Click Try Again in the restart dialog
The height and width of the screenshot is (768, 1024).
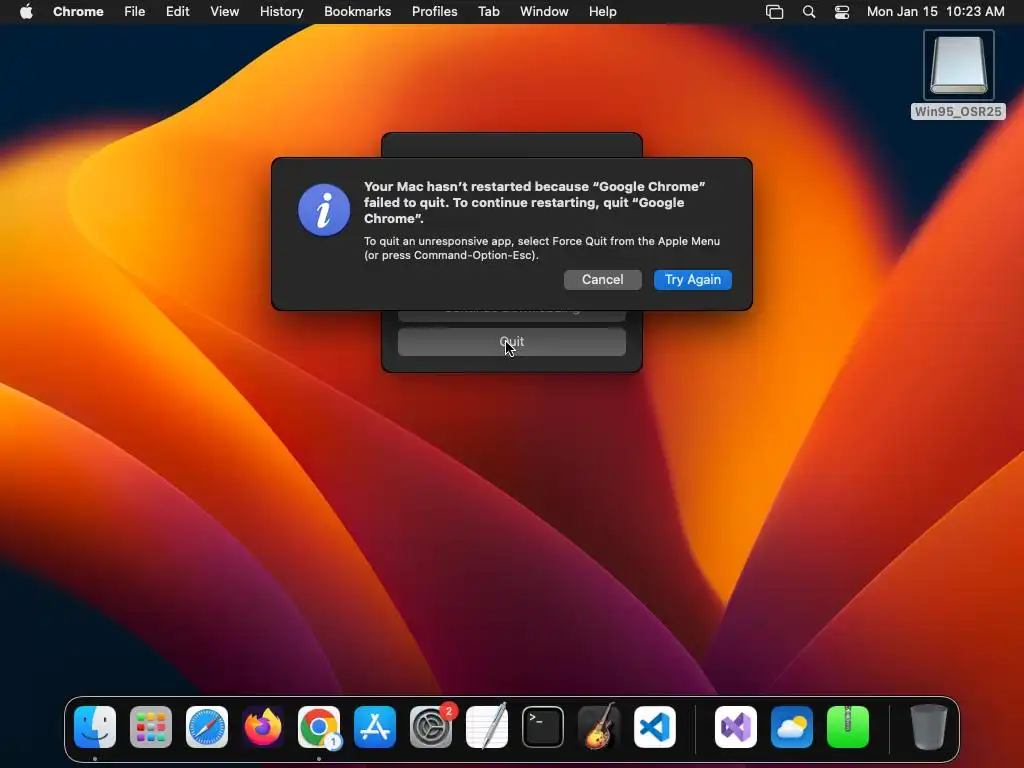tap(693, 280)
